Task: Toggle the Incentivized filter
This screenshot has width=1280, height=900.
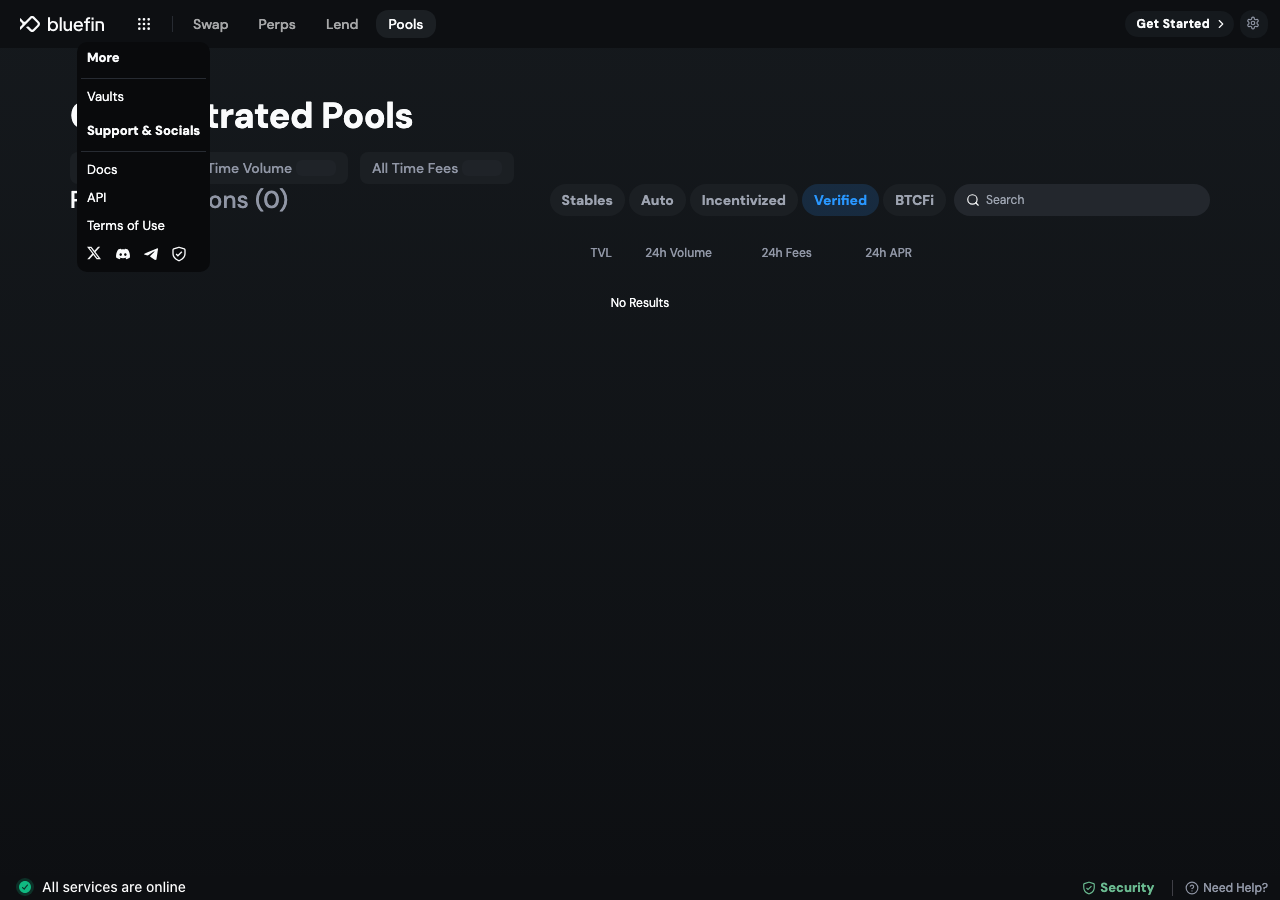Action: 744,200
